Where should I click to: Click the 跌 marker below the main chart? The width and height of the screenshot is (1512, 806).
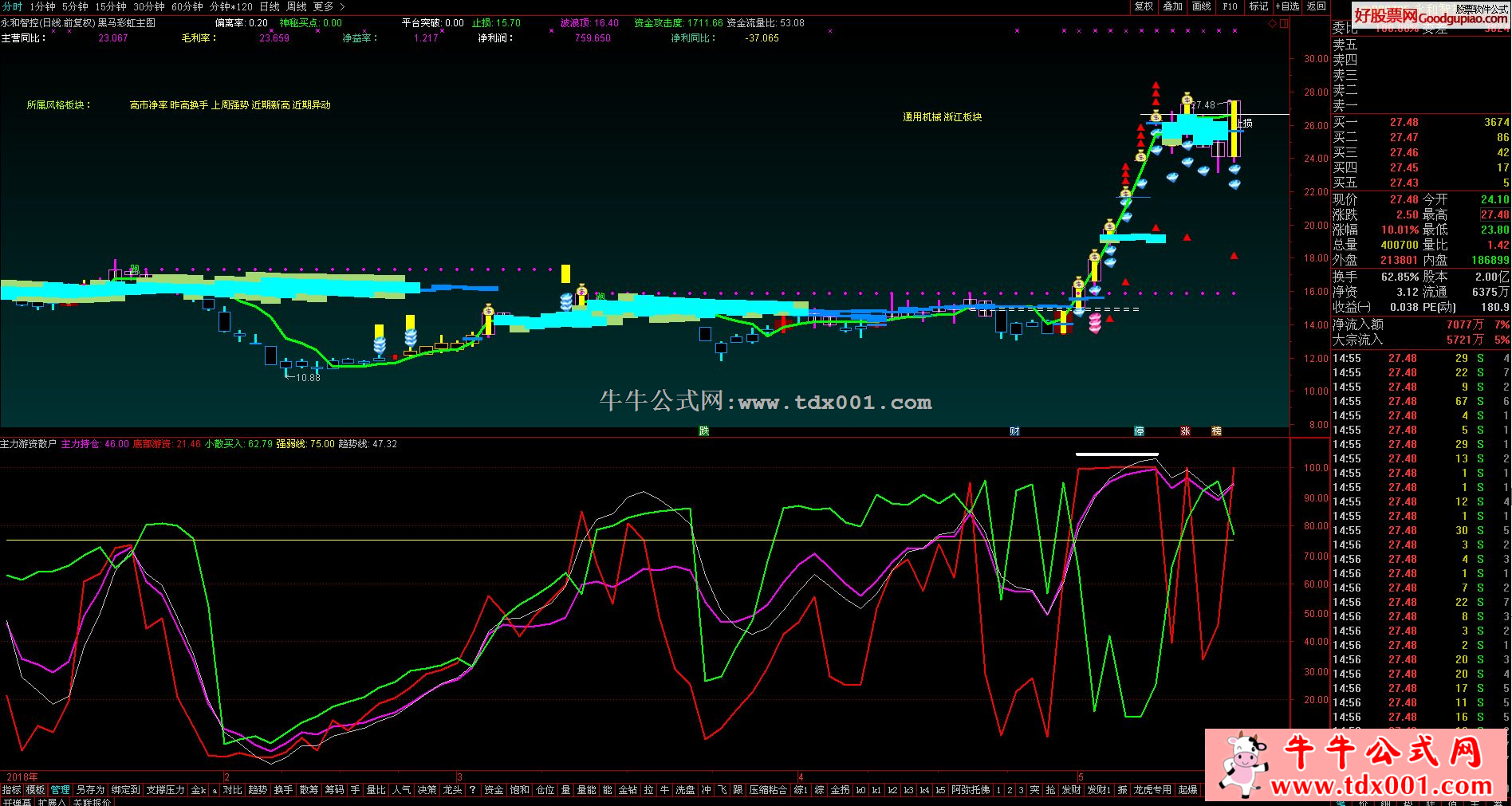pos(703,431)
